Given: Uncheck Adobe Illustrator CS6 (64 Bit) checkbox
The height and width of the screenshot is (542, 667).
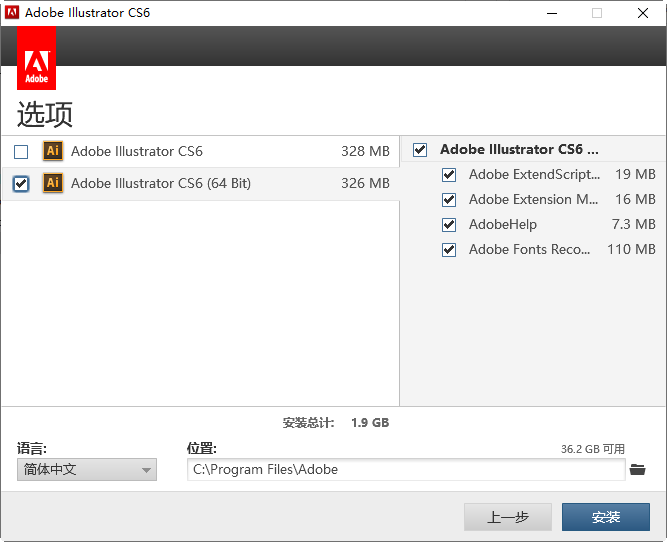Looking at the screenshot, I should click(21, 184).
